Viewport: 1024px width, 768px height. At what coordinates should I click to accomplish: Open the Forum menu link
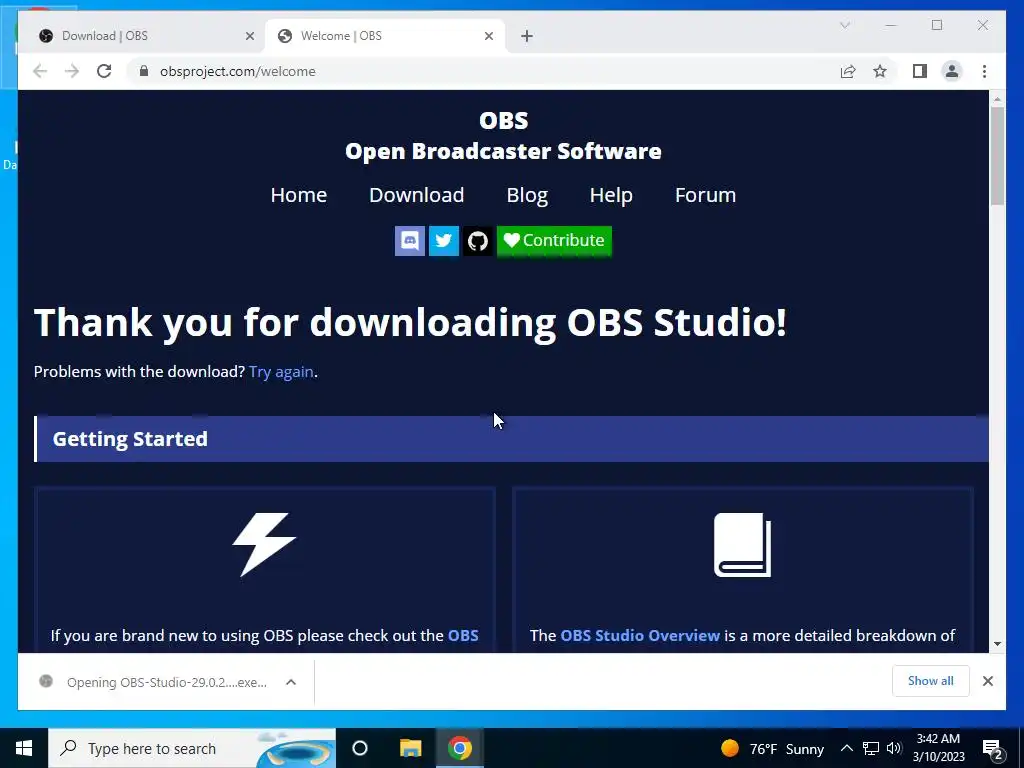705,195
